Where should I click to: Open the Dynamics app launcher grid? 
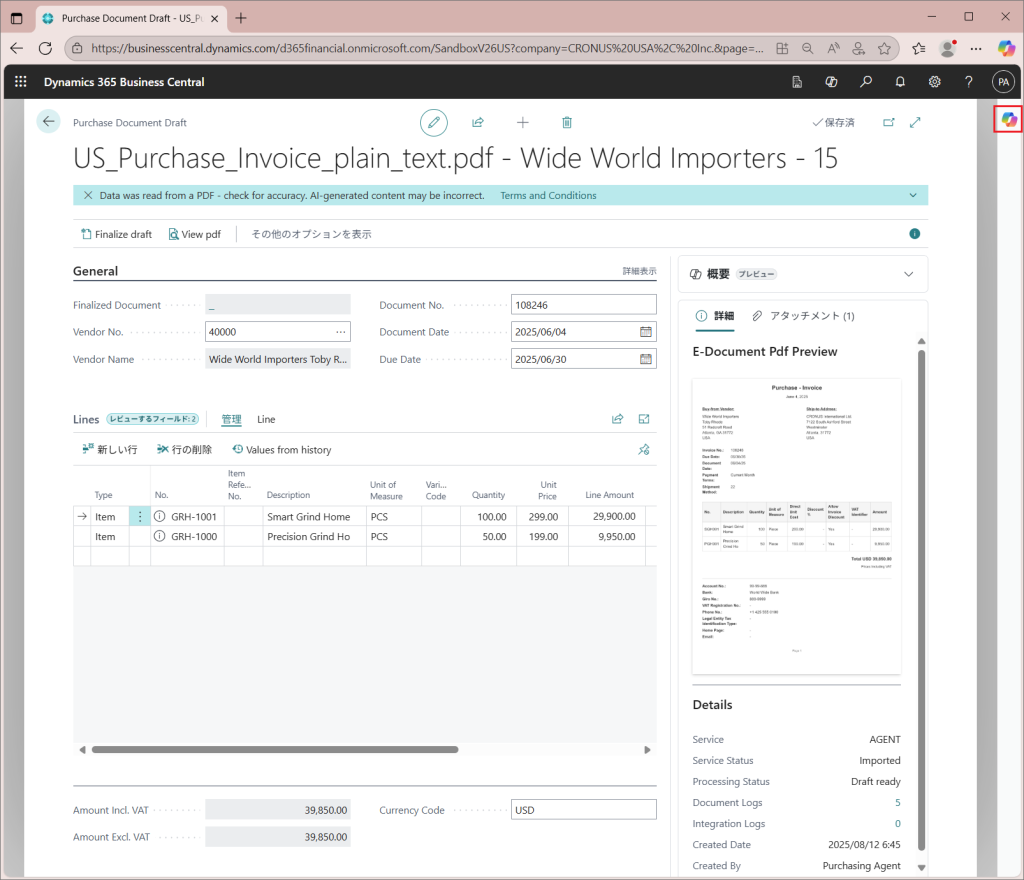(21, 82)
